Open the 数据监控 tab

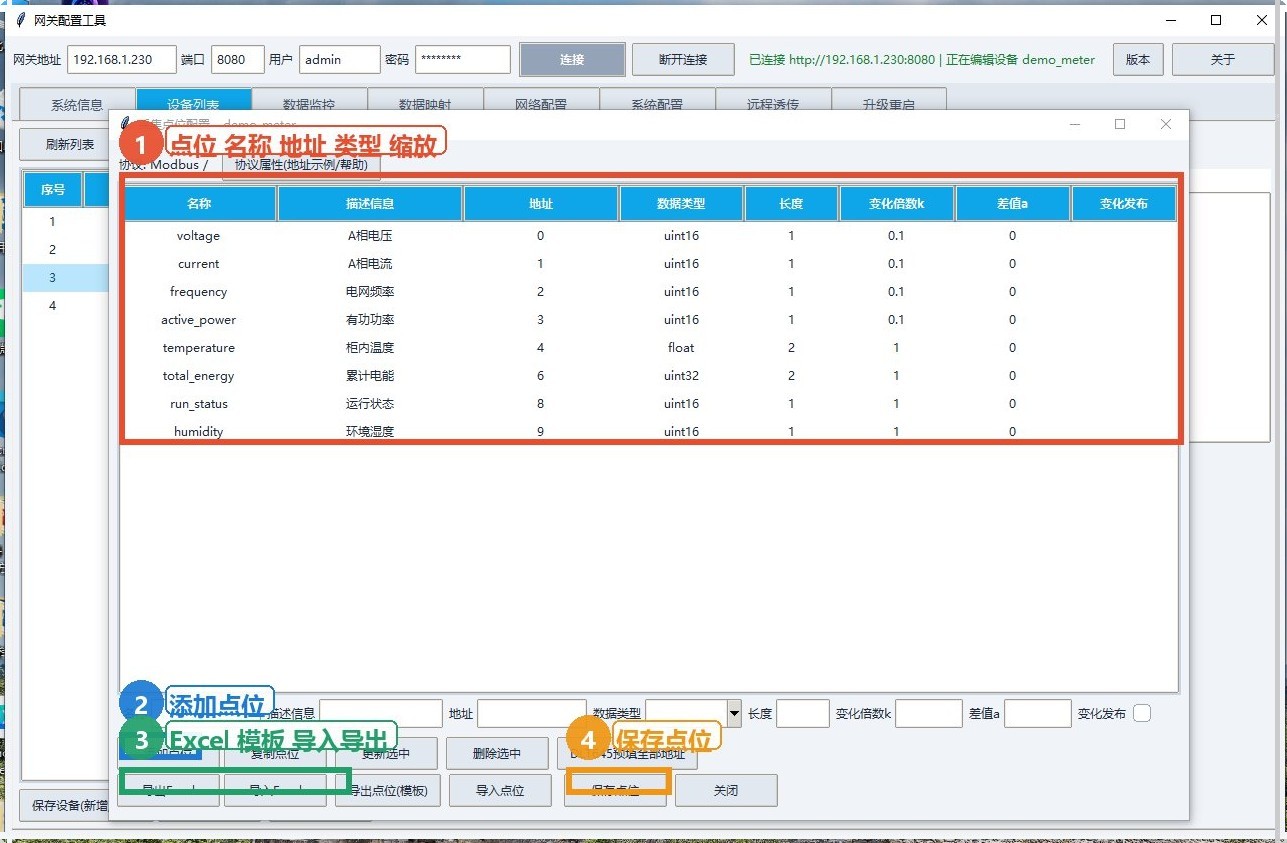coord(309,104)
